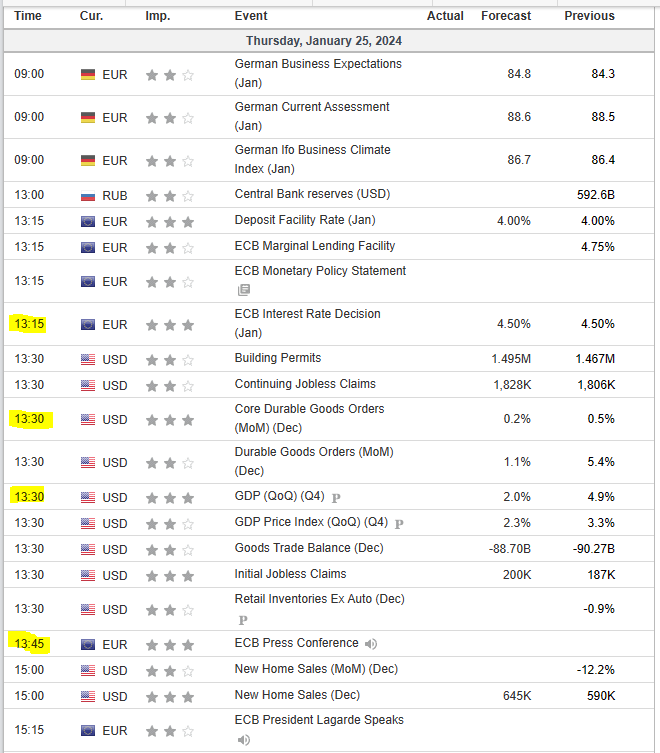The height and width of the screenshot is (753, 660).
Task: Click the speaker icon under ECB President Lagarde Speaks
Action: 244,740
